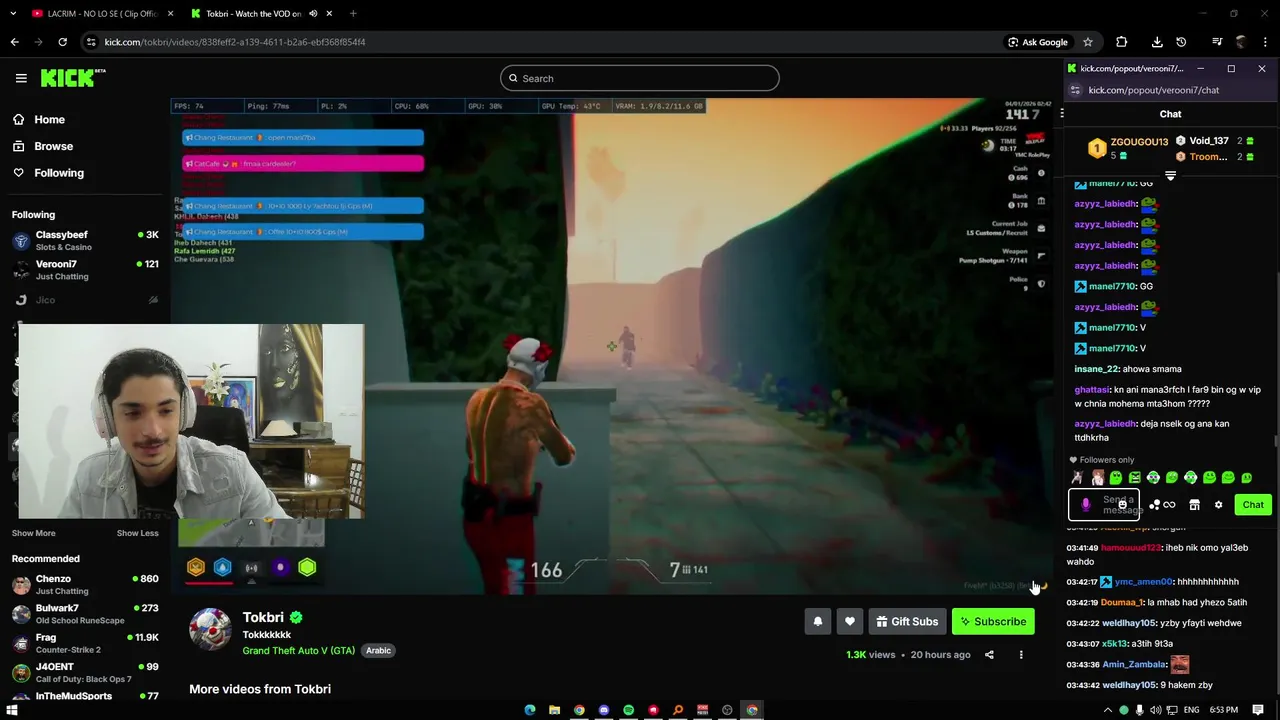This screenshot has width=1280, height=720.
Task: Open the emote picker smiley in the chat input
Action: (x=1123, y=505)
